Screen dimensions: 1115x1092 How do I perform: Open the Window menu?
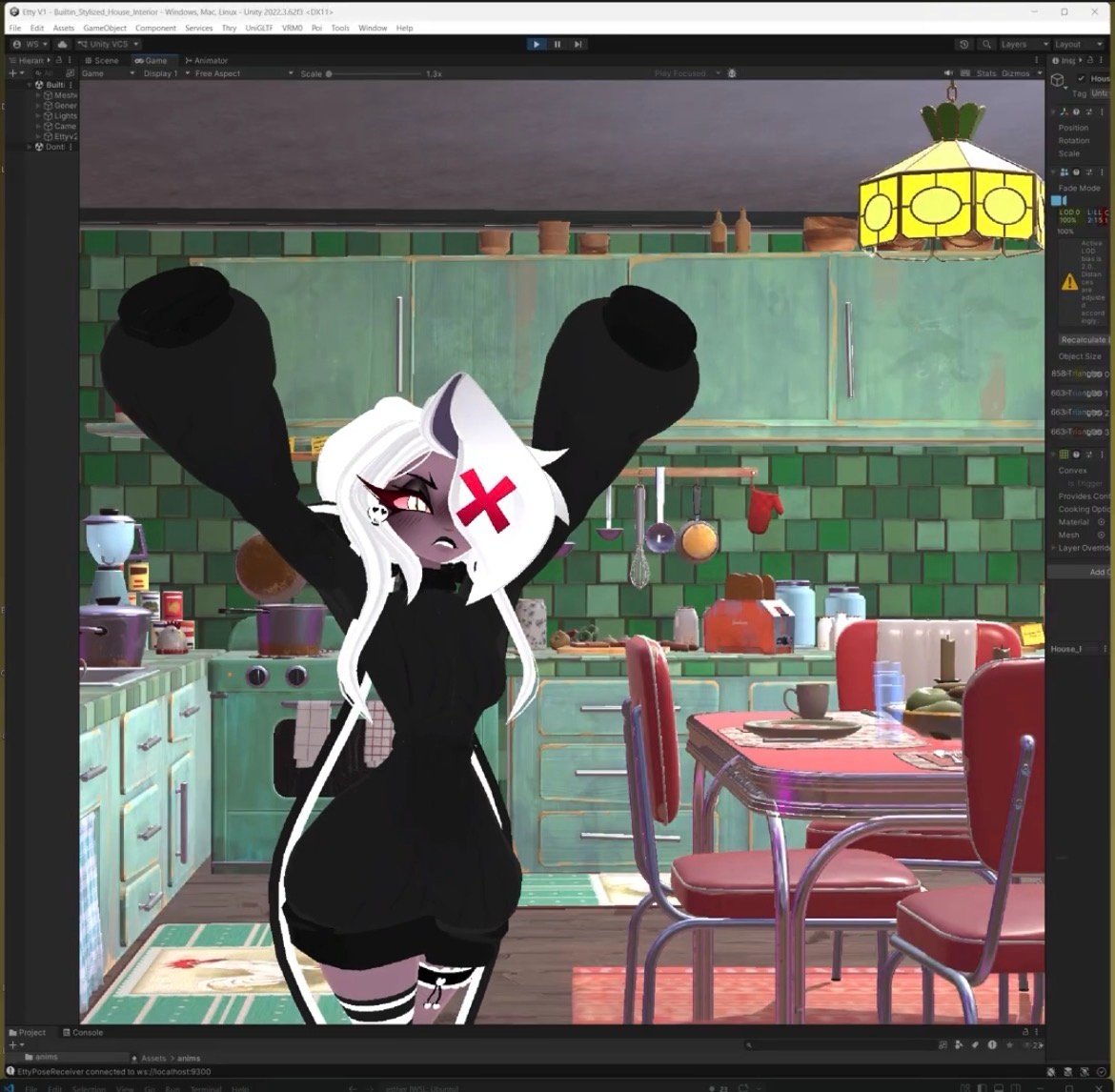(x=373, y=28)
